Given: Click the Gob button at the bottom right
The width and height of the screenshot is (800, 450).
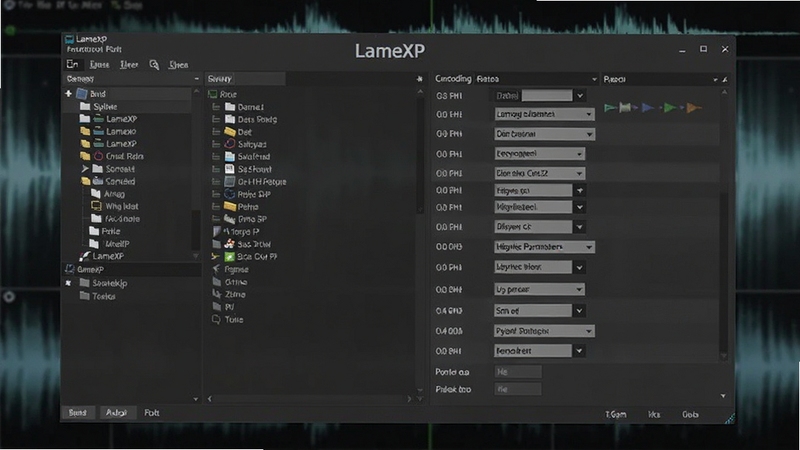Looking at the screenshot, I should tap(690, 414).
